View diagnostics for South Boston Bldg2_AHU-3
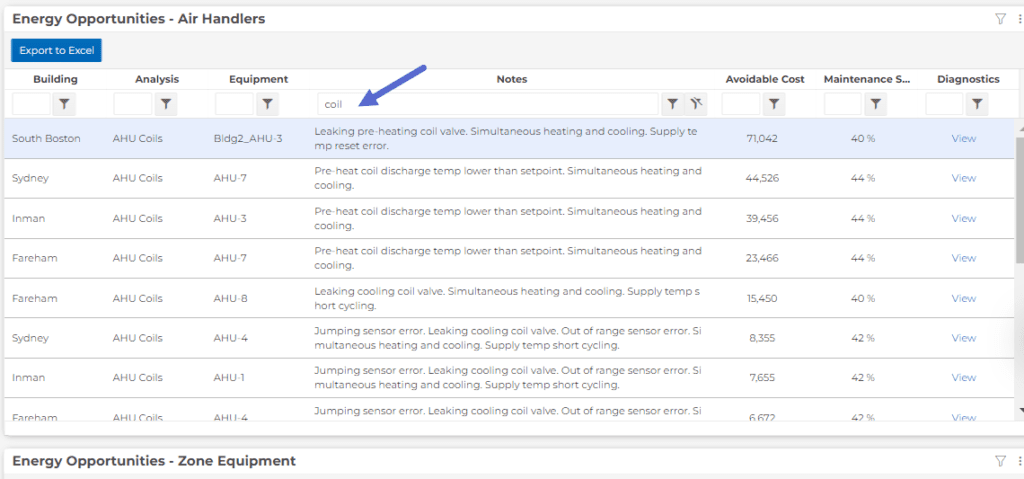1024x479 pixels. click(x=963, y=139)
